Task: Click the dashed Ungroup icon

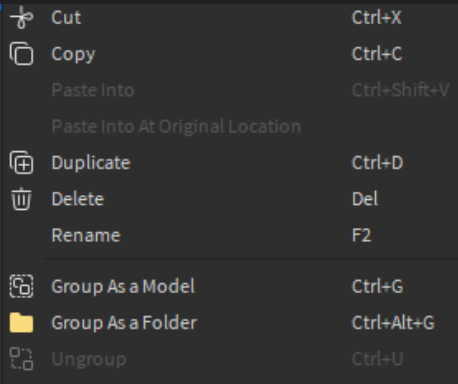Action: tap(21, 359)
